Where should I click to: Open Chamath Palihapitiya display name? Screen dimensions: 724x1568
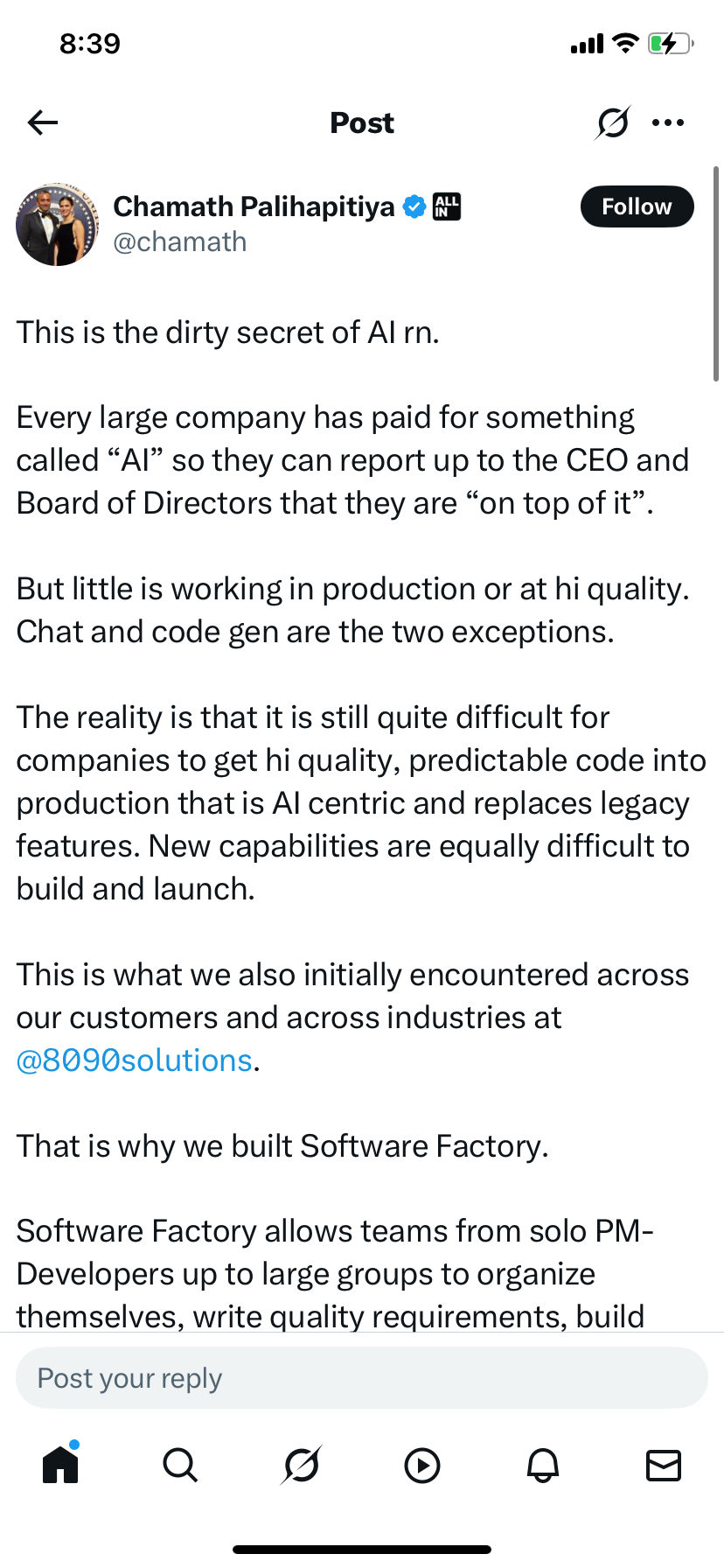click(x=254, y=206)
